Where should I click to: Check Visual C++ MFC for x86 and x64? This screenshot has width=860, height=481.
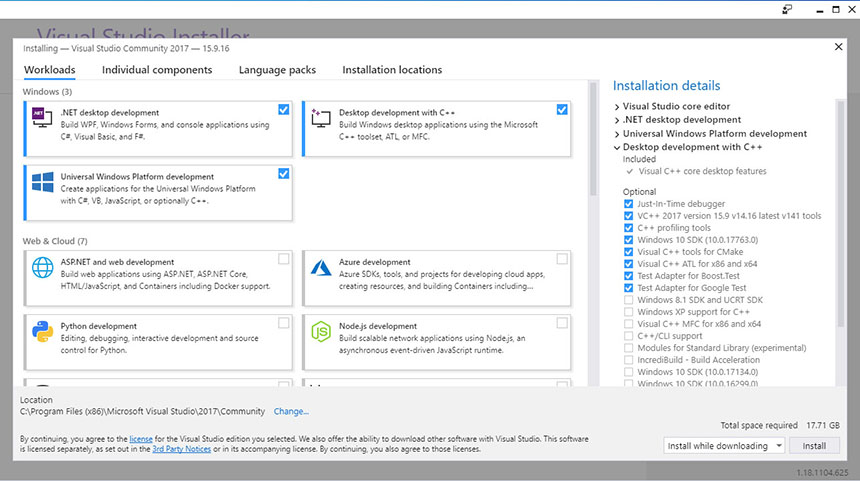(629, 324)
